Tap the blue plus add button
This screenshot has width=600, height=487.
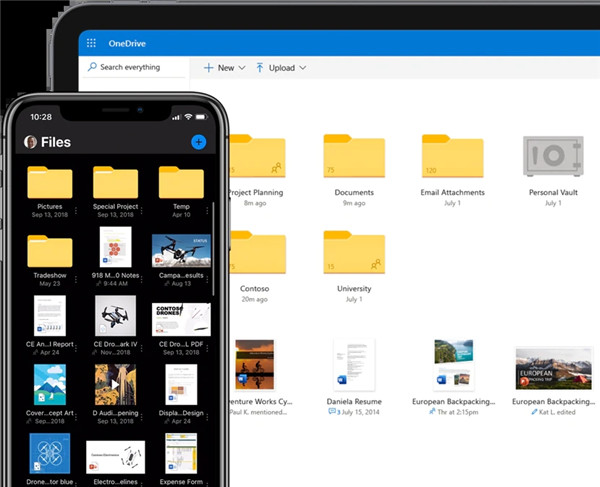click(x=198, y=142)
